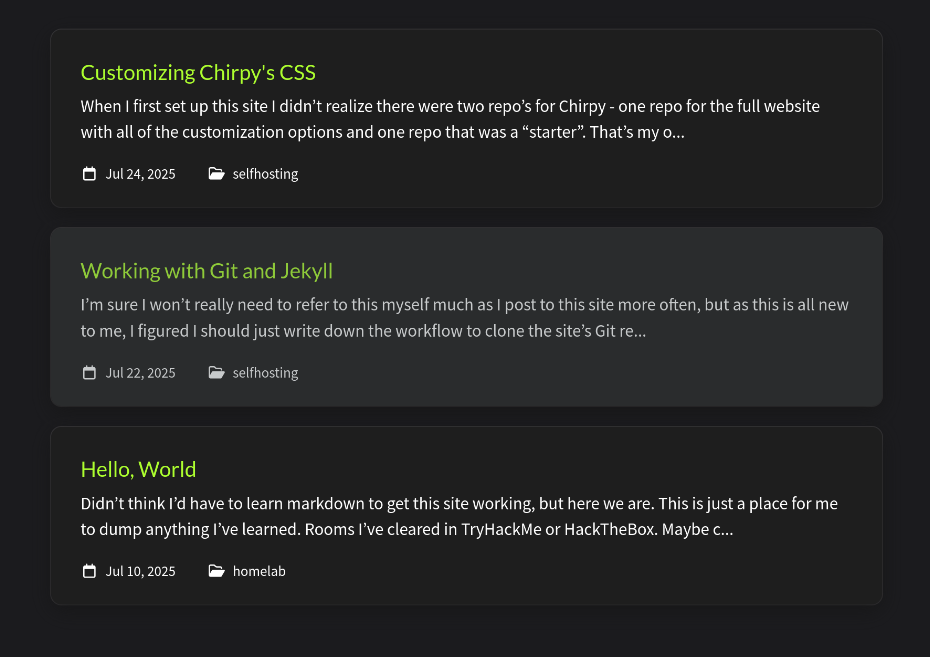The image size is (930, 657).
Task: Click folder icon in Customizing Chirpy's CSS card
Action: [x=216, y=174]
